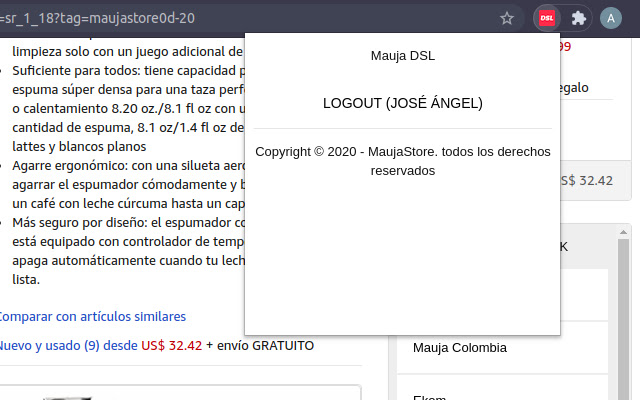Open Comparar con artículos similares link
Viewport: 640px width, 400px height.
pyautogui.click(x=92, y=317)
